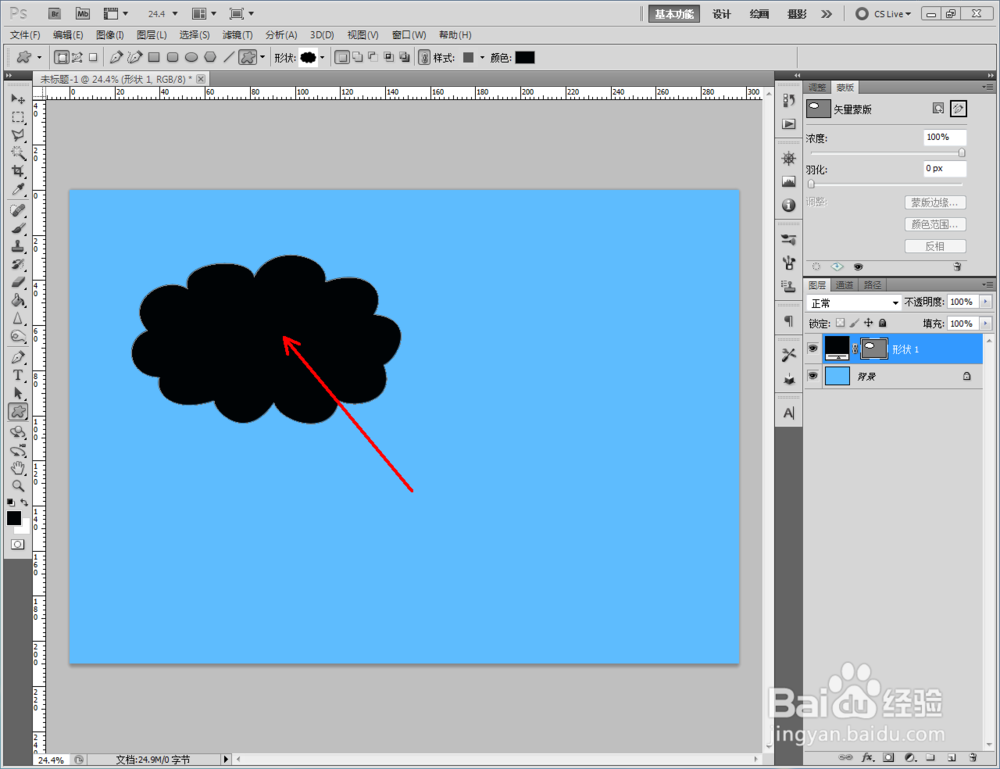
Task: Open layer fill slider dropdown
Action: [986, 324]
